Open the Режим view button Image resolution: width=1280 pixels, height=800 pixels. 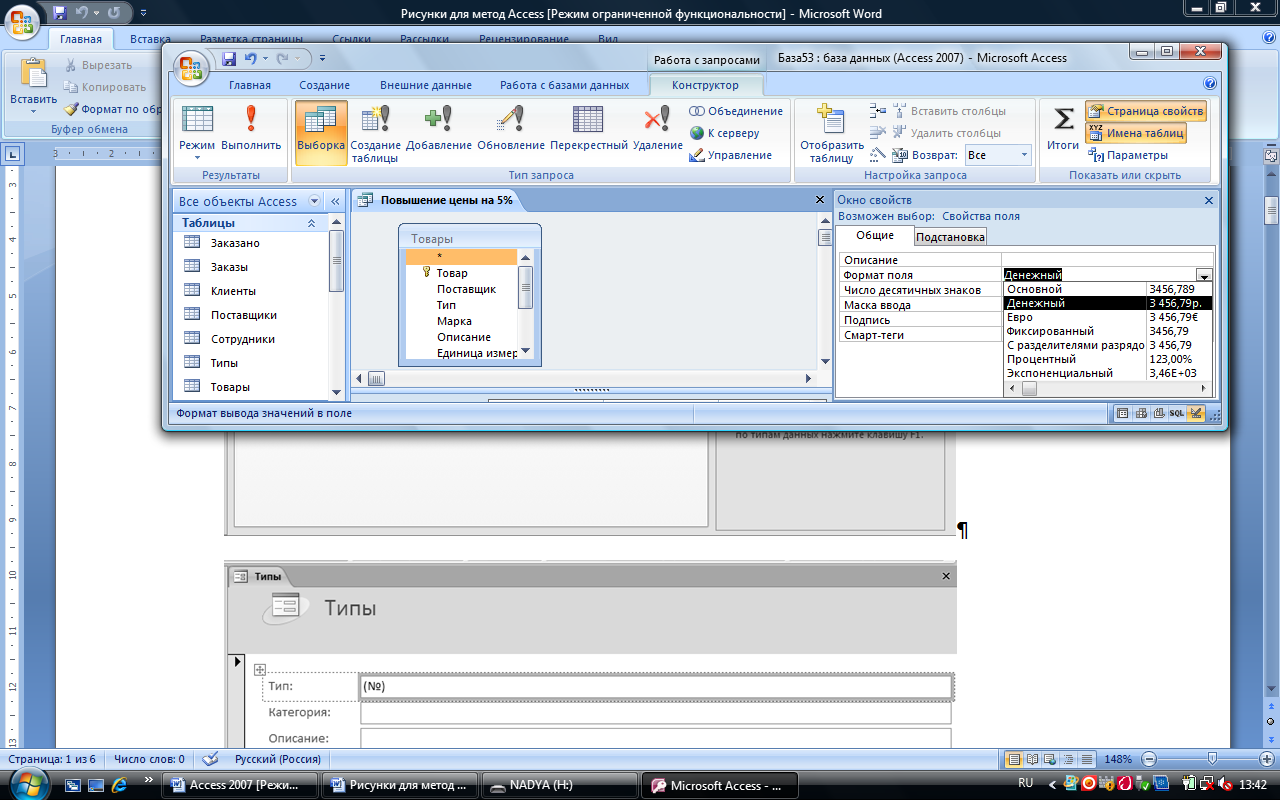tap(197, 133)
